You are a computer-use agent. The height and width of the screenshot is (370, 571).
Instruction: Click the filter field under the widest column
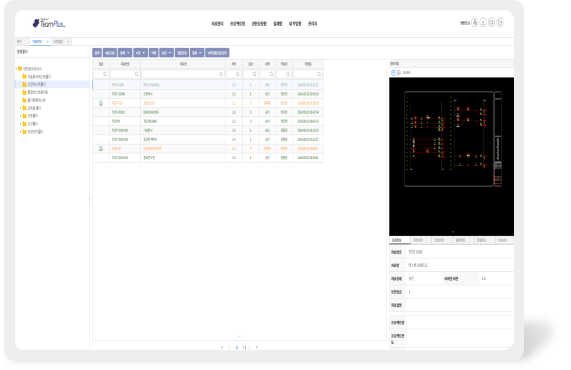click(183, 74)
